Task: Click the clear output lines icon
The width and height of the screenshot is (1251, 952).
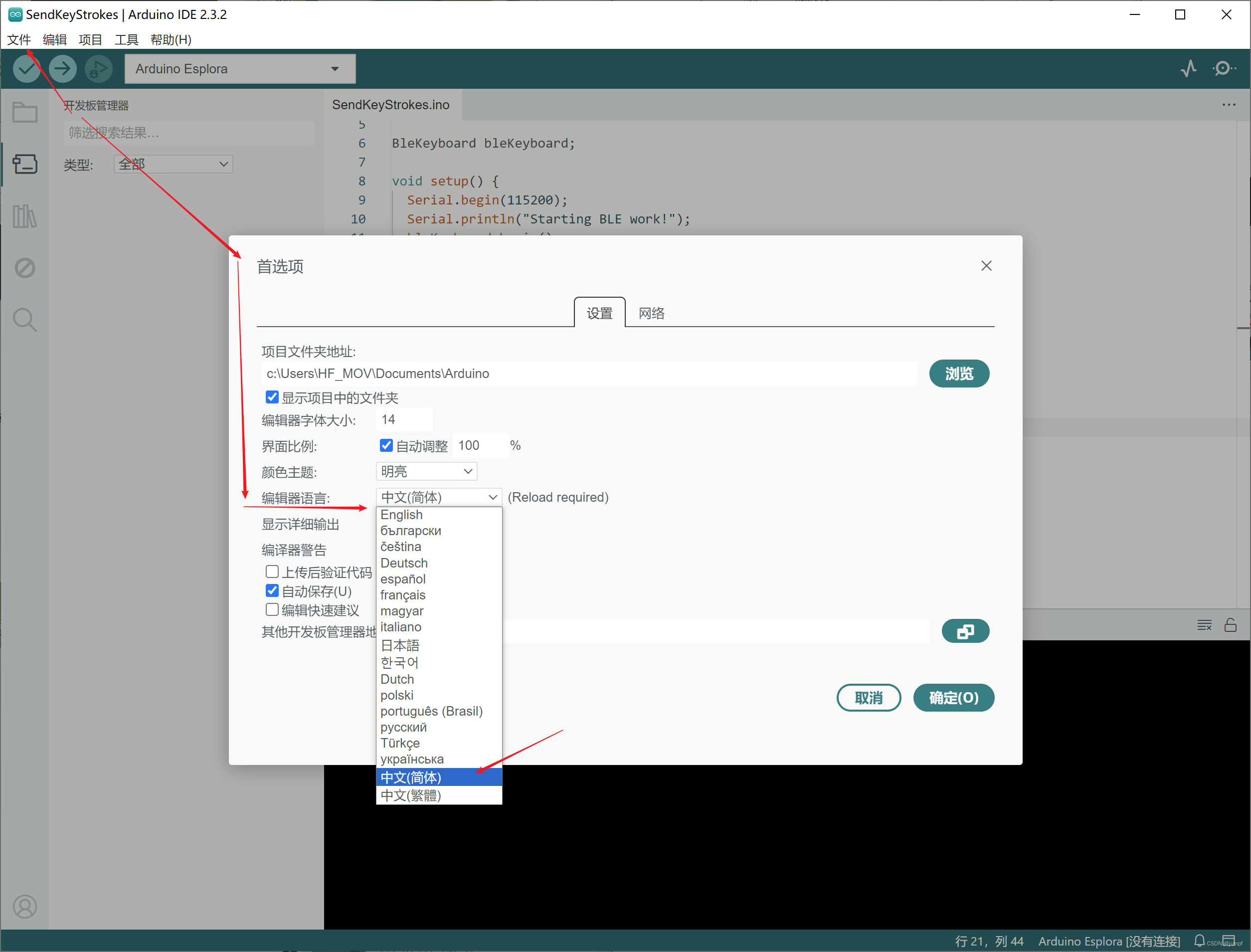Action: [1204, 625]
